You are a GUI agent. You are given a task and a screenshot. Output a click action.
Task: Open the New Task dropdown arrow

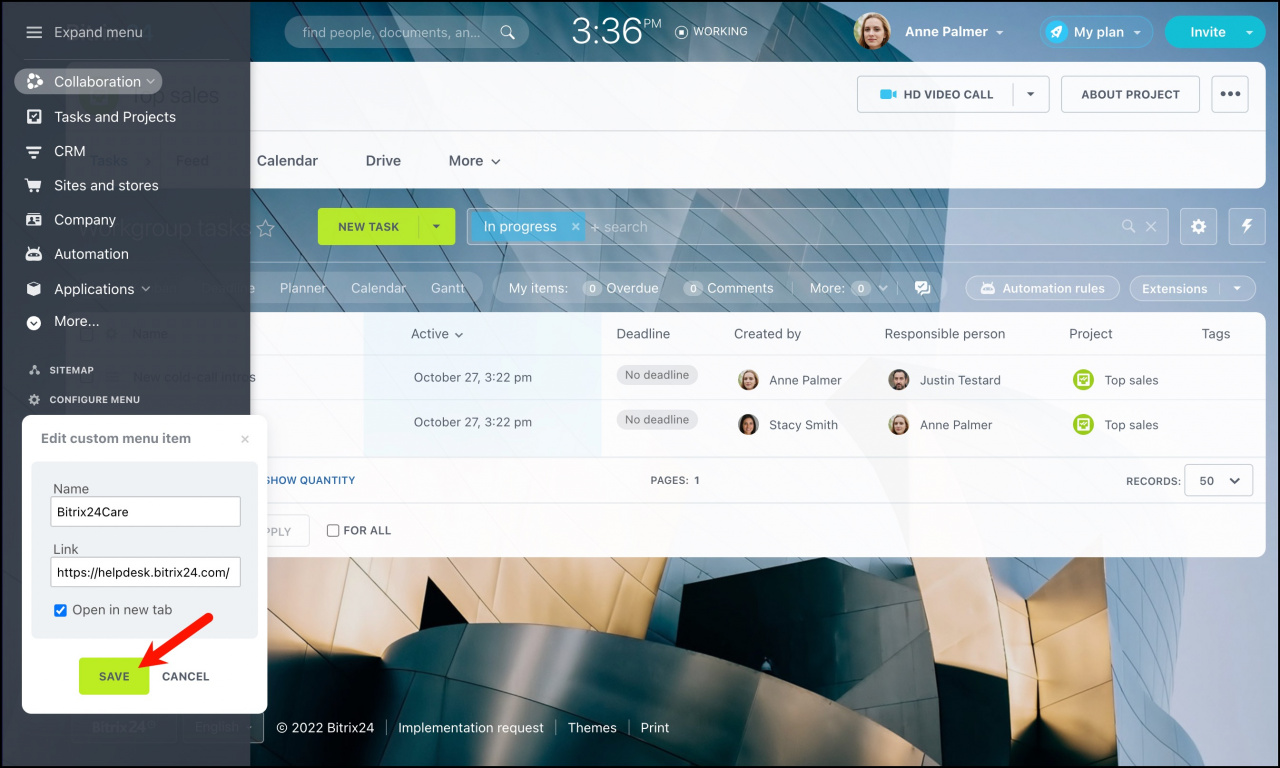(436, 227)
